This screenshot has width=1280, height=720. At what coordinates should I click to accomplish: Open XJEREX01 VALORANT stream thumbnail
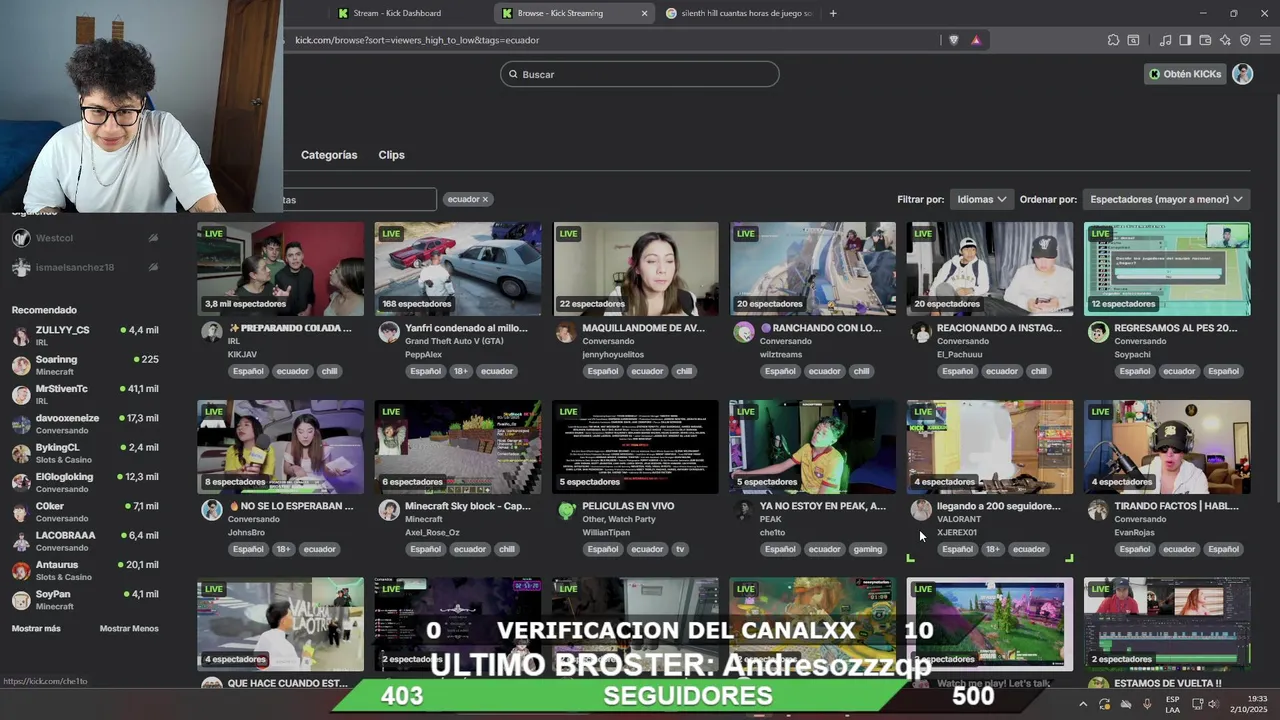[x=990, y=447]
